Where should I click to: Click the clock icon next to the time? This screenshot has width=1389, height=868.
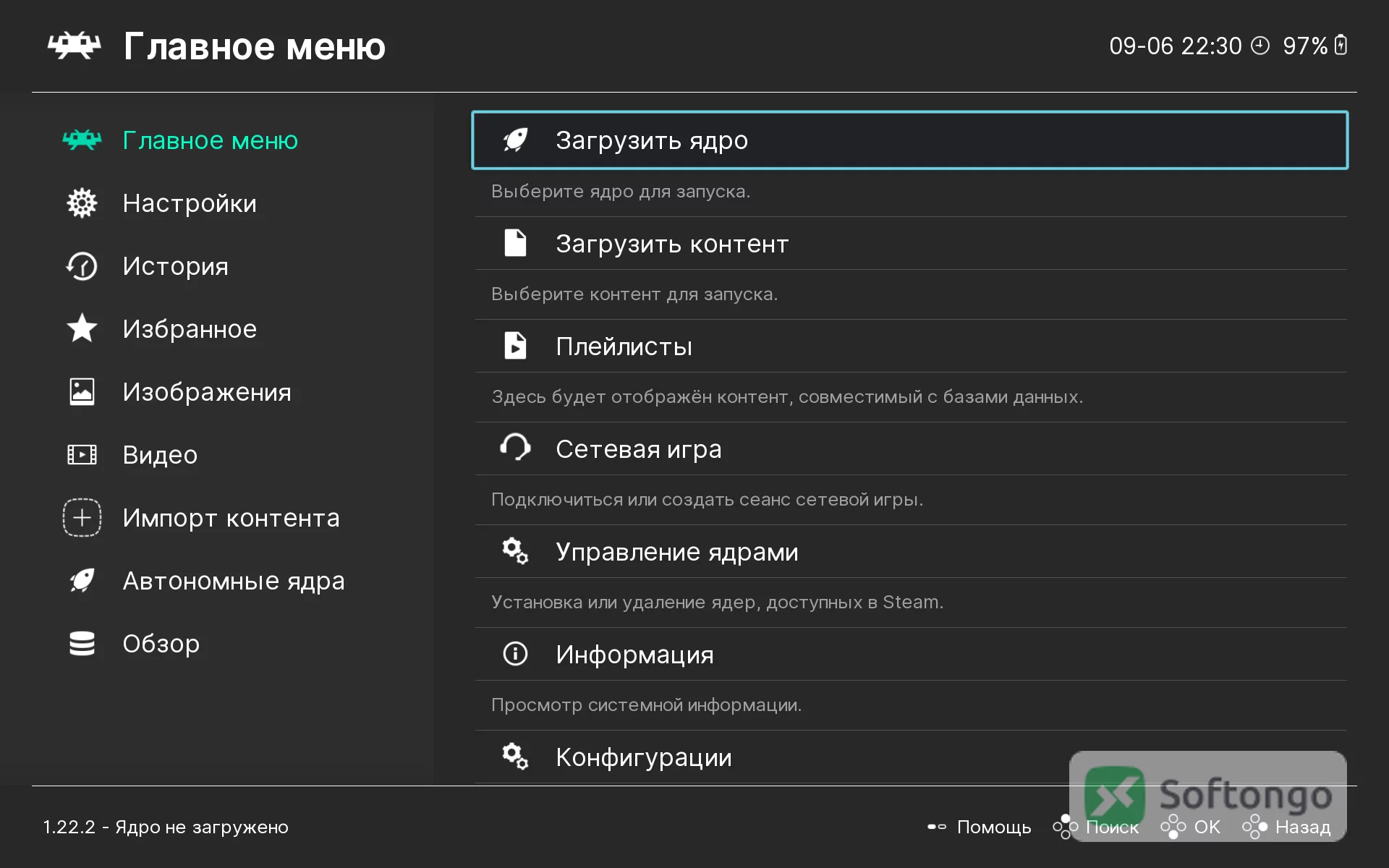pos(1260,46)
